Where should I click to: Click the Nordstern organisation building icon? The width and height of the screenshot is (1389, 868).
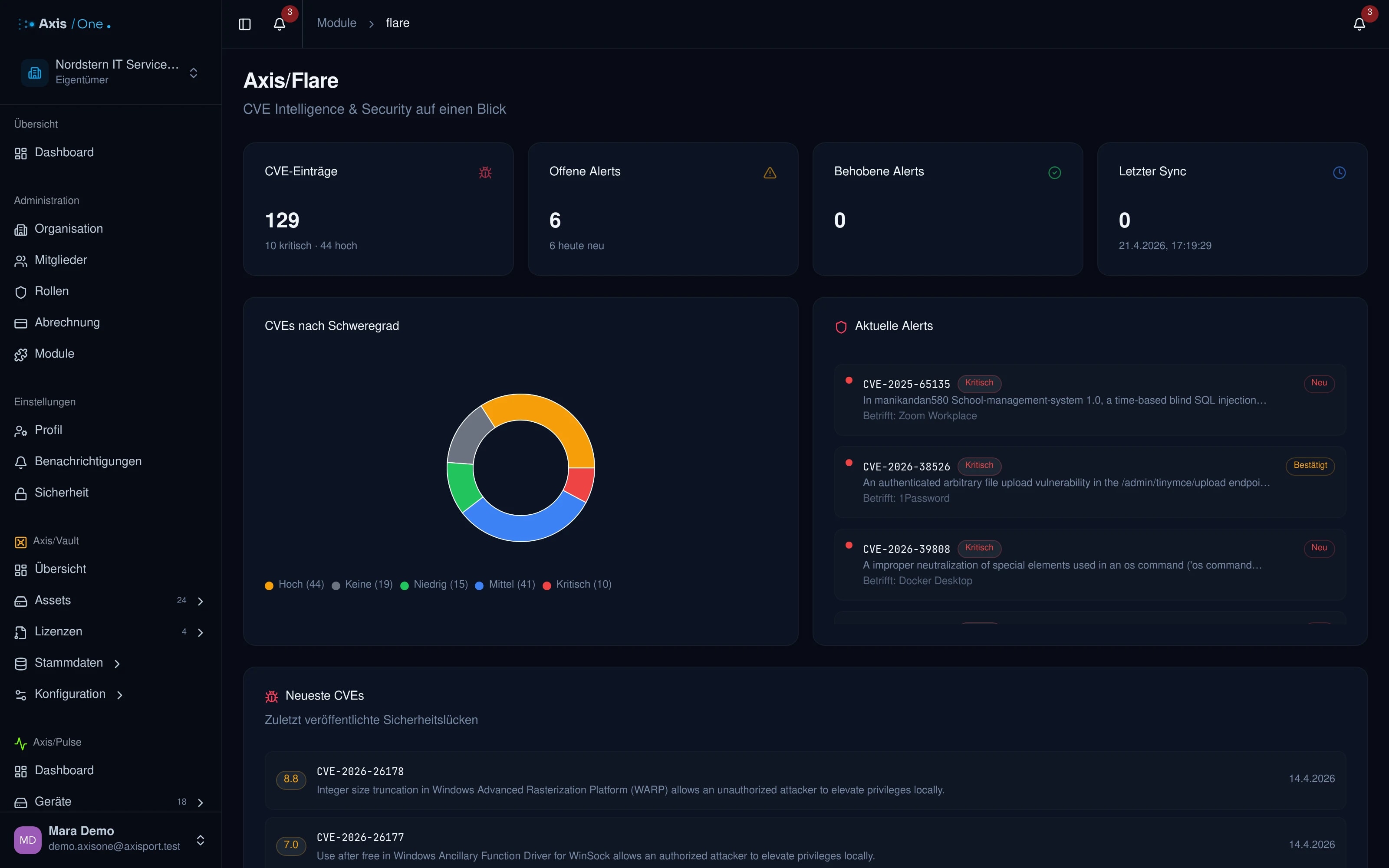[34, 73]
